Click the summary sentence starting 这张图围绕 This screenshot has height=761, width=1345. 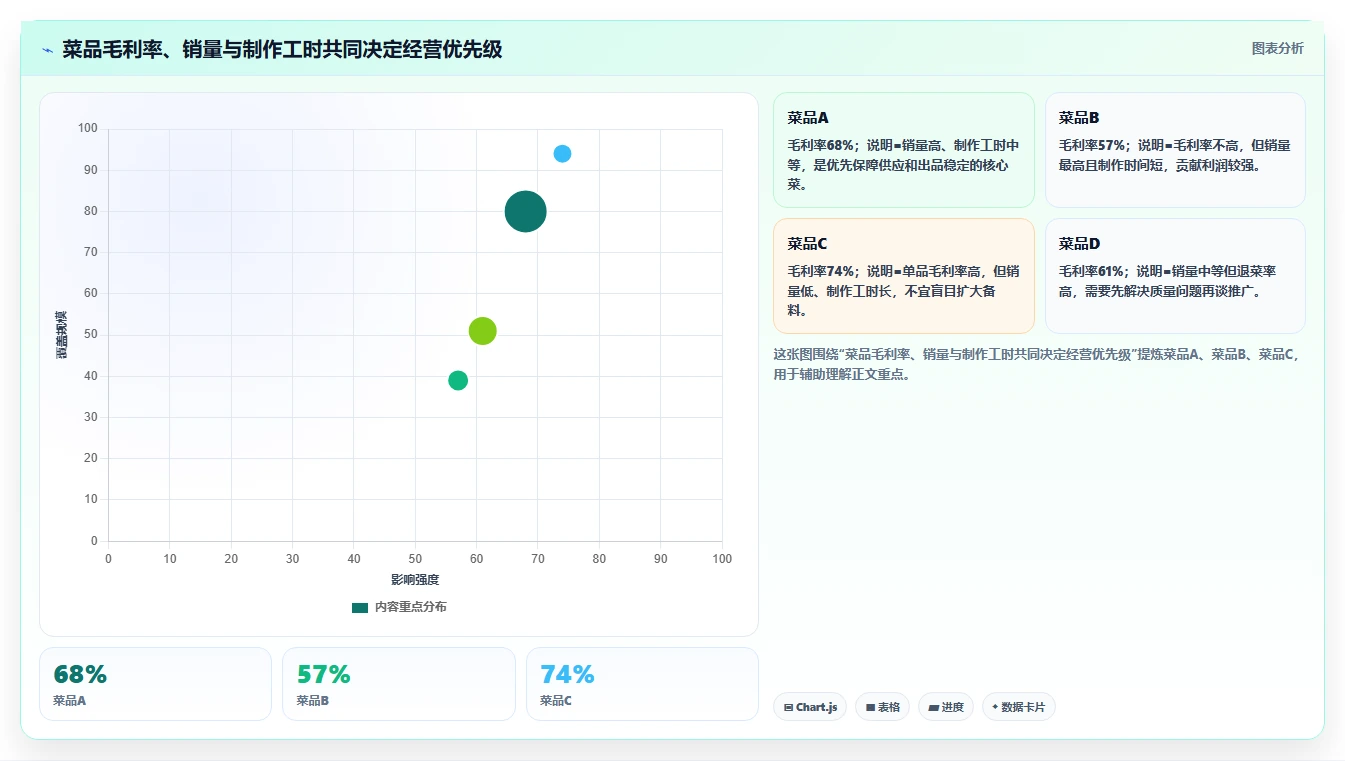1038,365
